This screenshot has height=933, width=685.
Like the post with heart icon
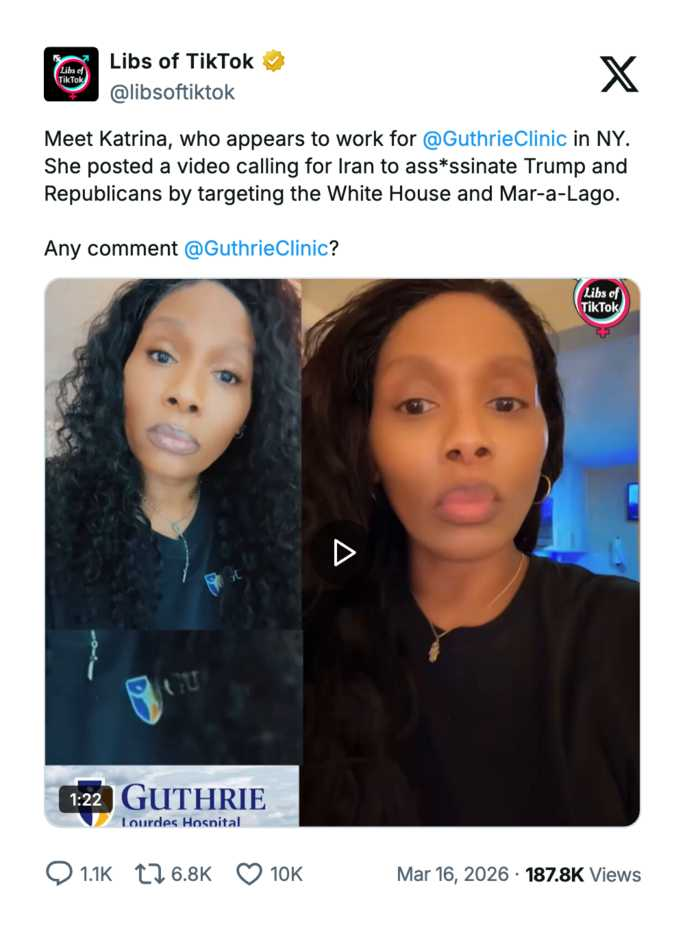tap(249, 874)
